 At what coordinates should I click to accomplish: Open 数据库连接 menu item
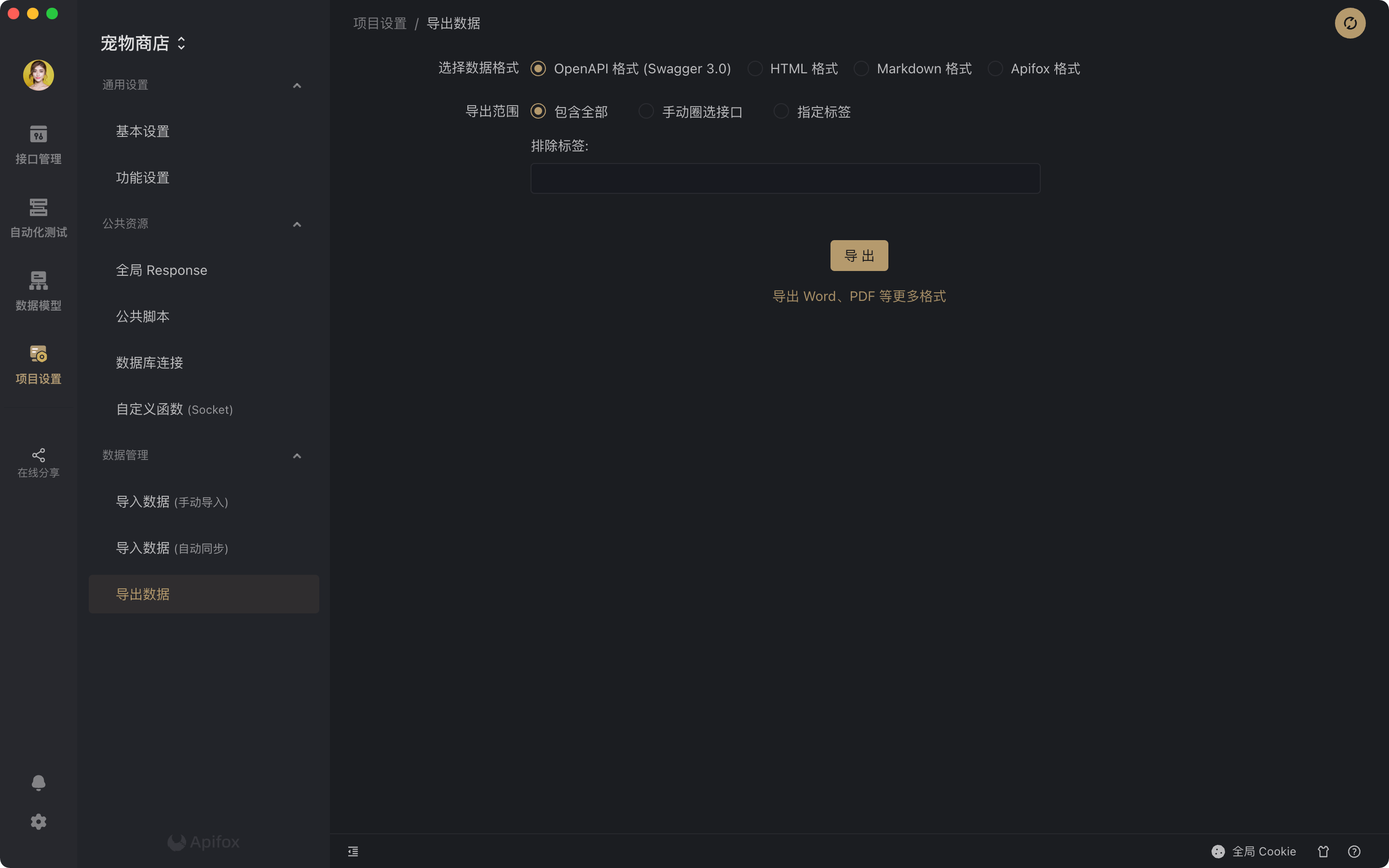[x=149, y=363]
